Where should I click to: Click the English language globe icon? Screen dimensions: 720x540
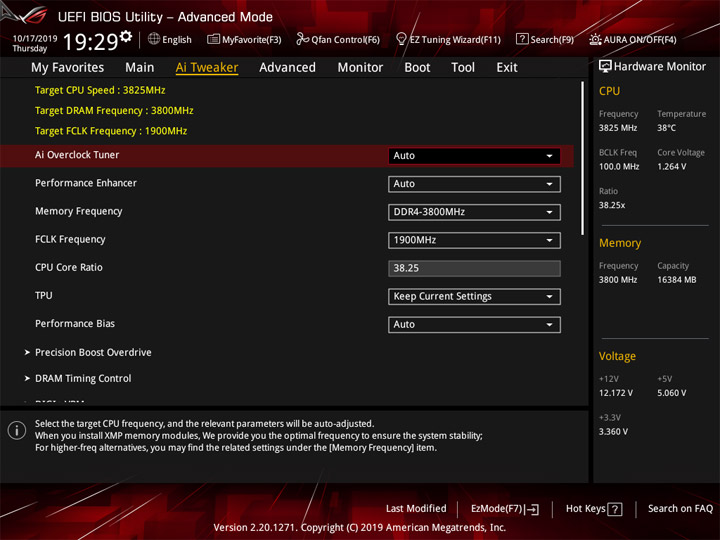[x=154, y=39]
